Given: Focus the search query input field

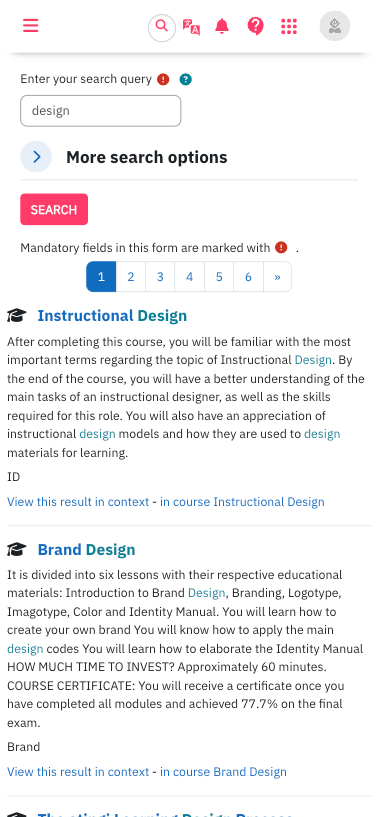Looking at the screenshot, I should pyautogui.click(x=100, y=110).
